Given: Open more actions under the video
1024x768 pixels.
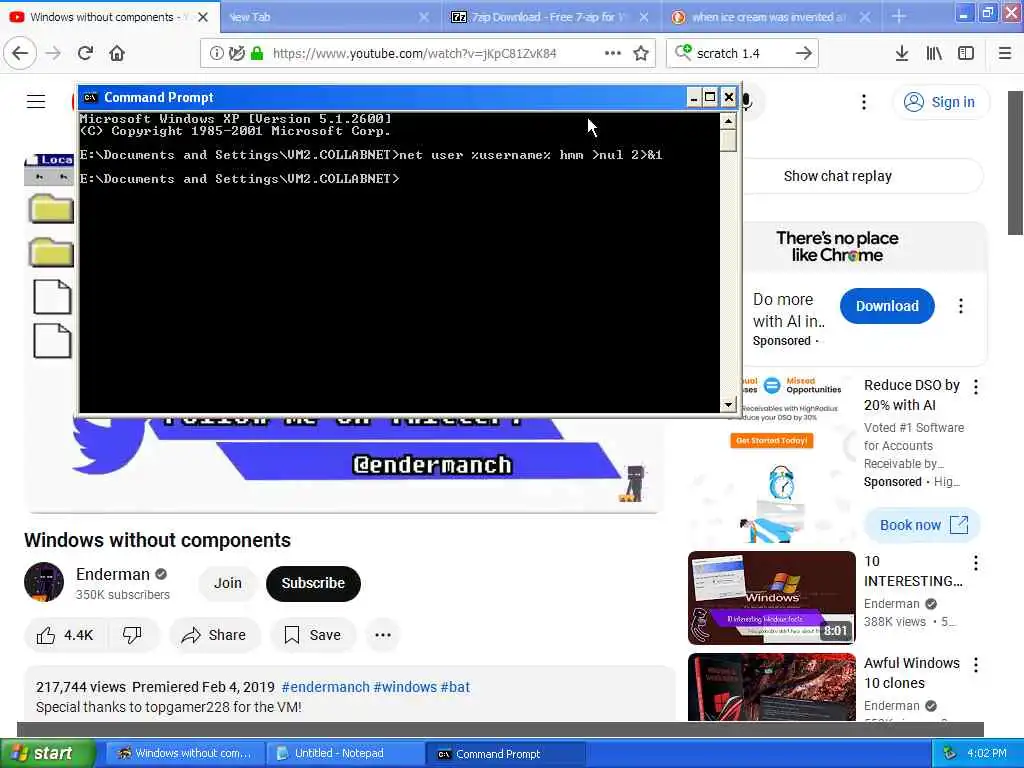Looking at the screenshot, I should (383, 635).
